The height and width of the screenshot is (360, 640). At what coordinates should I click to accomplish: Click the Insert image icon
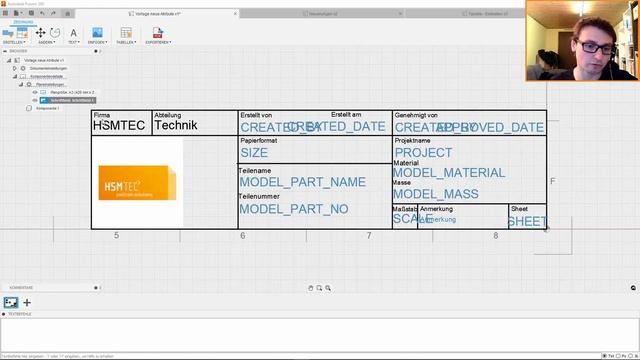coord(97,33)
